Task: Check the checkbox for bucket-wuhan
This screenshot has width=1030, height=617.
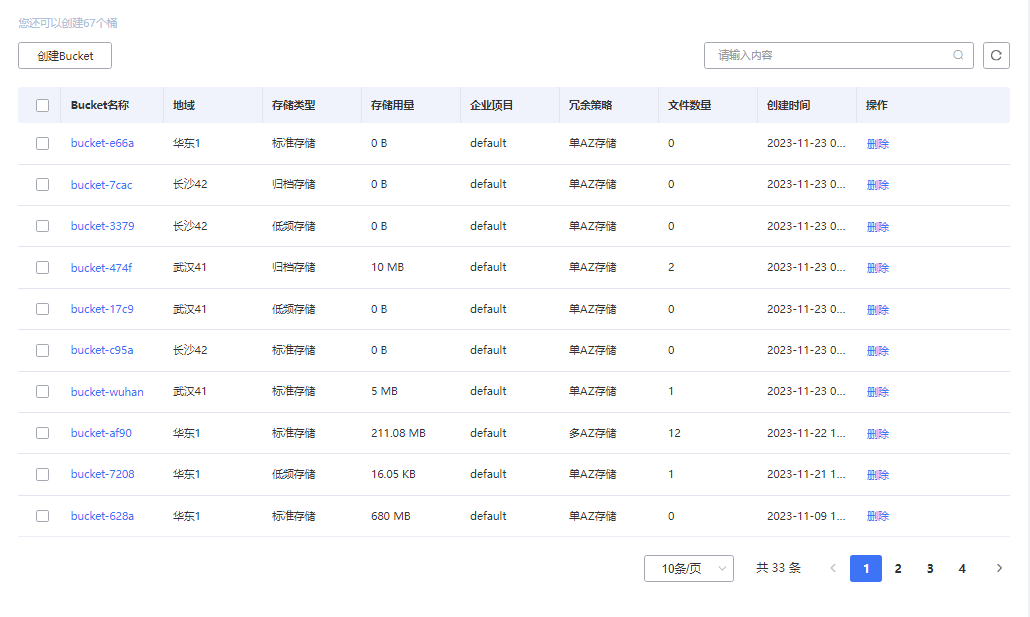Action: [42, 391]
